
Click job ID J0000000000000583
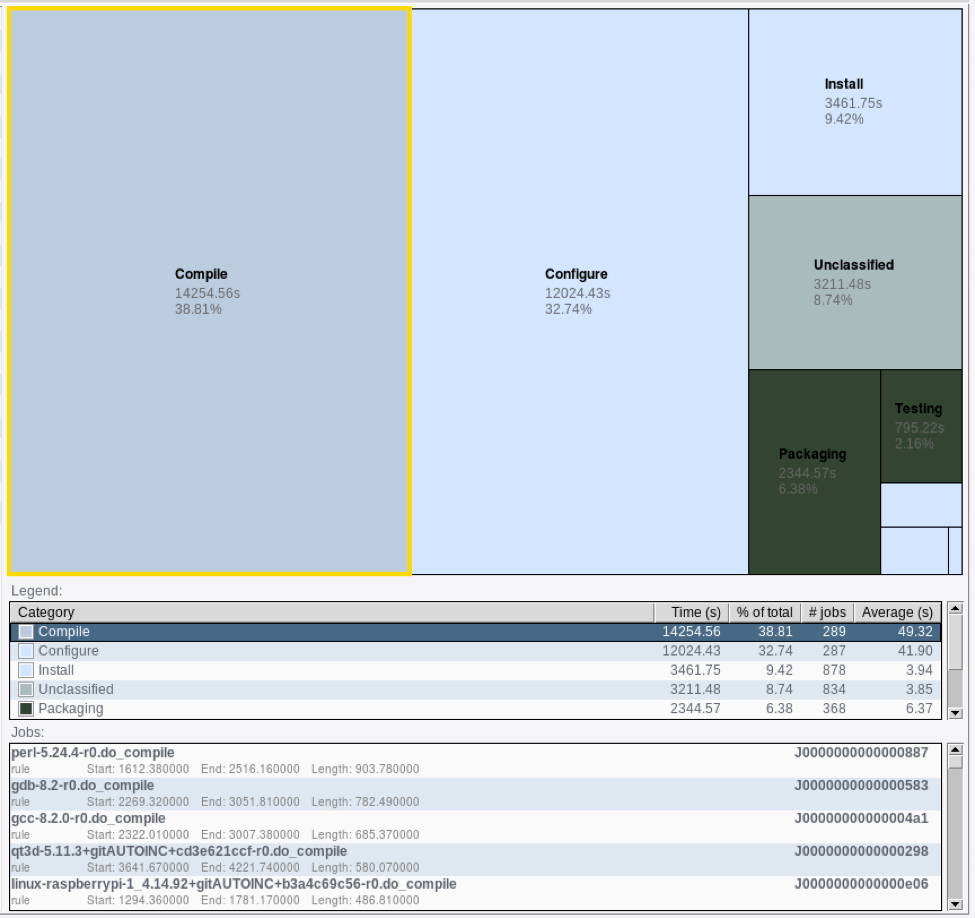pos(861,786)
